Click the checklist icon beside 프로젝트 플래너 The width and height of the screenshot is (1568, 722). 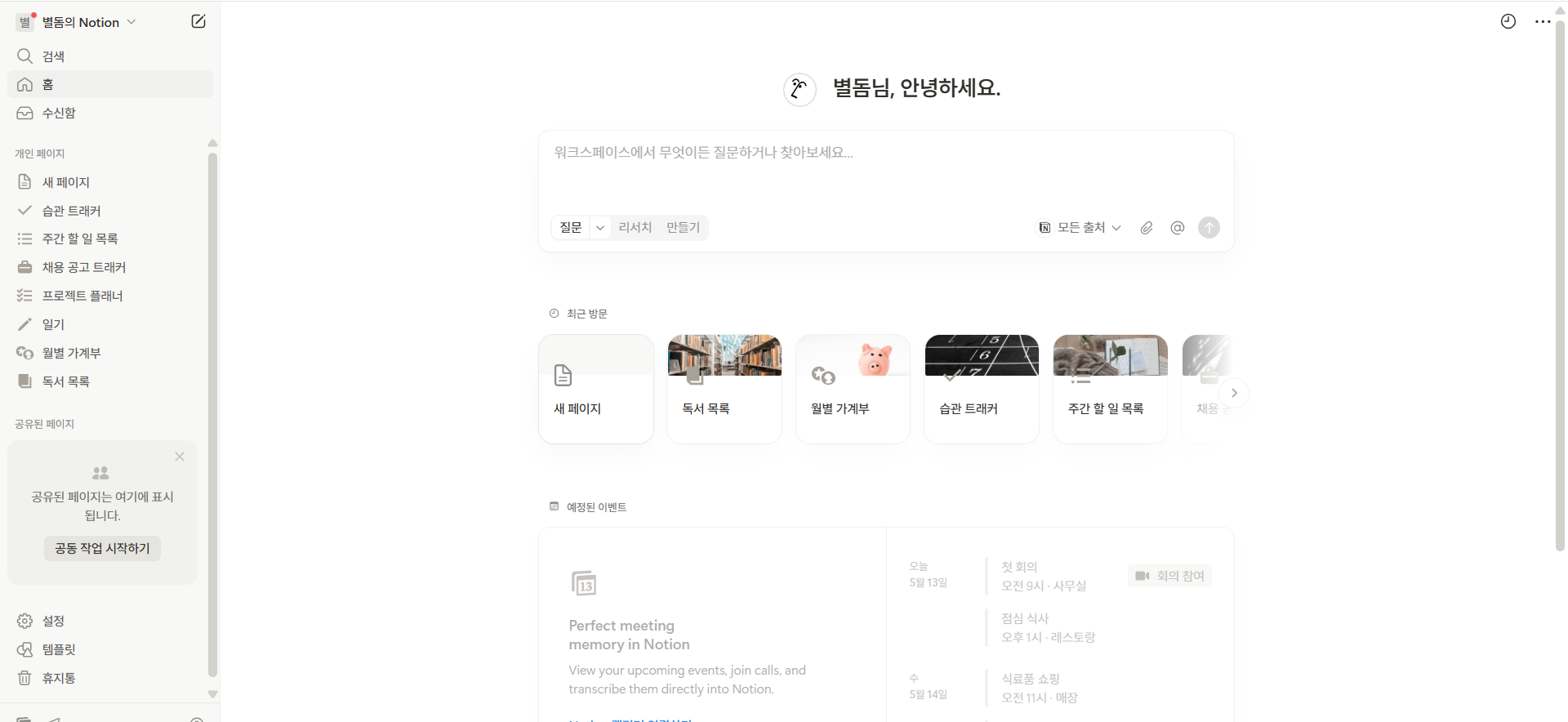(24, 296)
